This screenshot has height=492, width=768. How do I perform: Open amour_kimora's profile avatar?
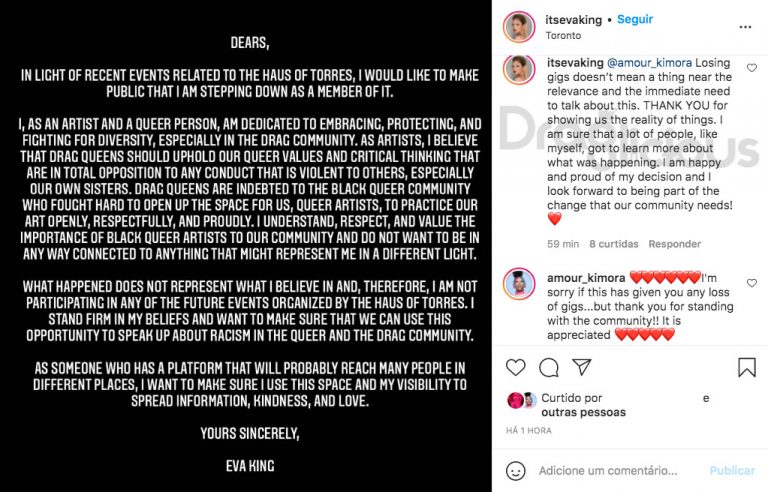519,284
